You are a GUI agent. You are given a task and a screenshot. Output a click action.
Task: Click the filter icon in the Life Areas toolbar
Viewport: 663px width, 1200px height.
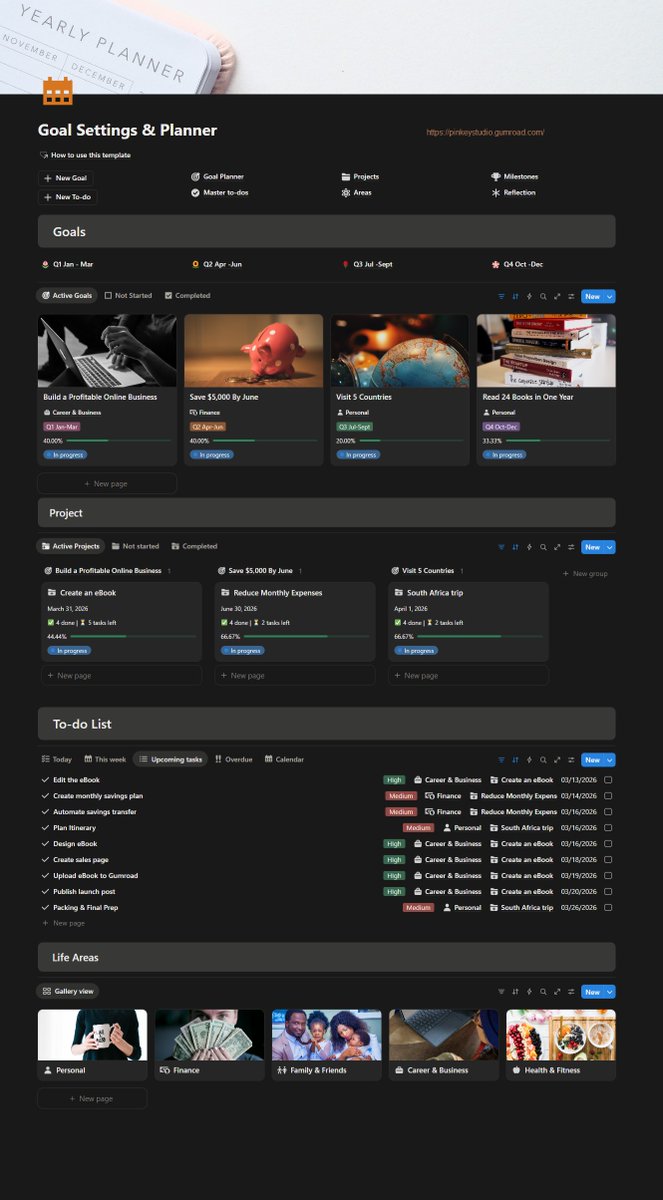coord(502,992)
